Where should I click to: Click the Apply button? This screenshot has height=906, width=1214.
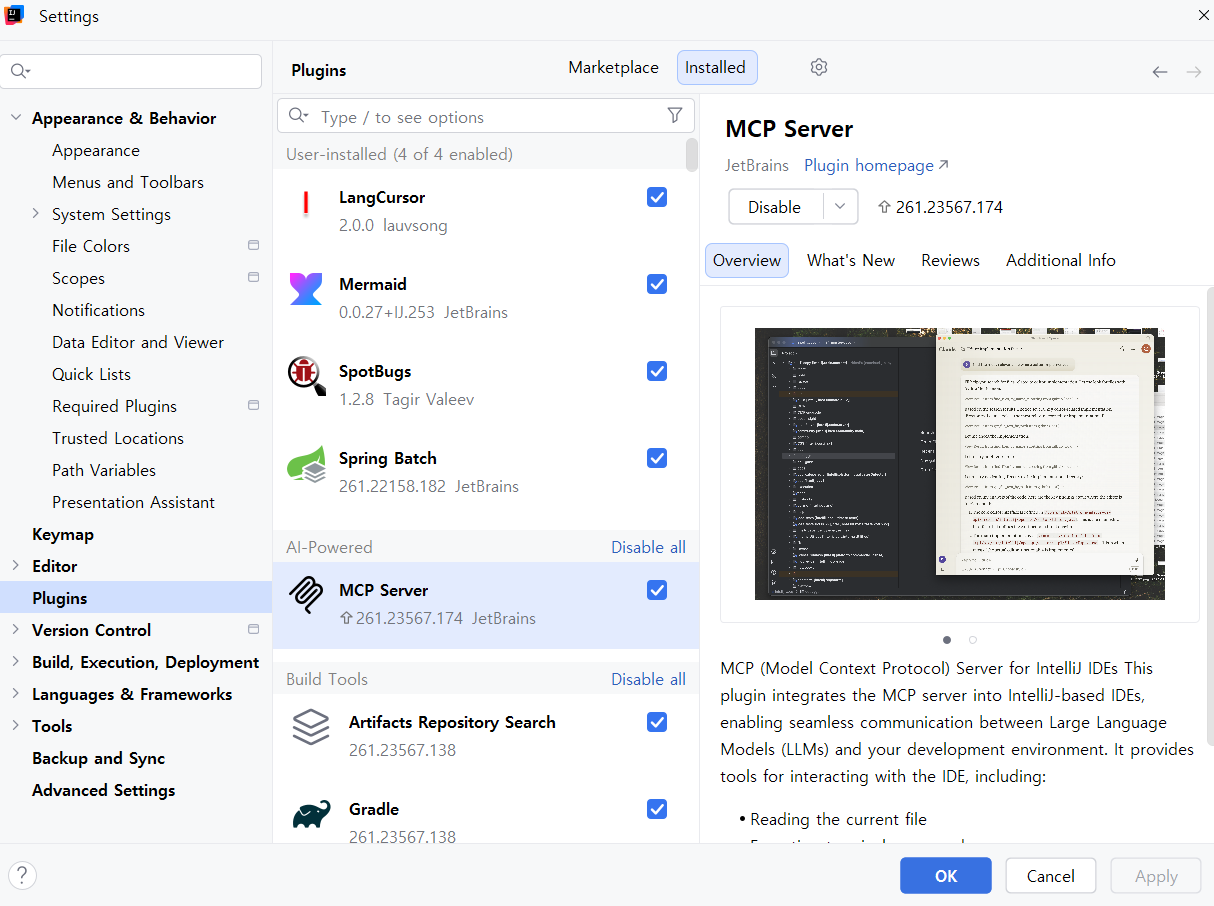(x=1156, y=876)
